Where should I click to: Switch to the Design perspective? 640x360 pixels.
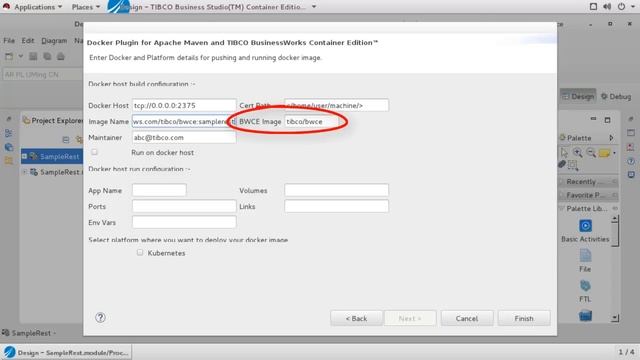pos(578,96)
